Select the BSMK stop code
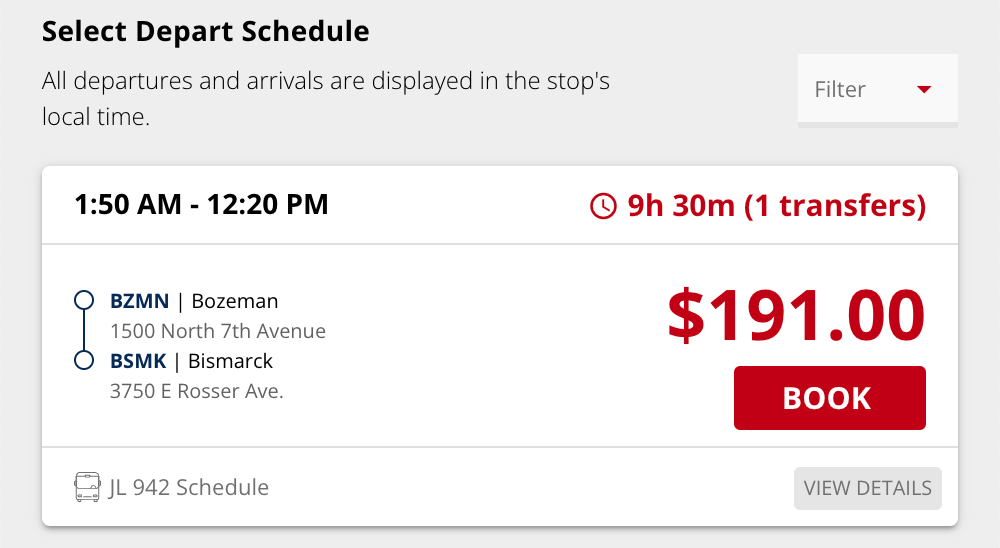Screen dimensions: 1000x548 pyautogui.click(x=138, y=361)
